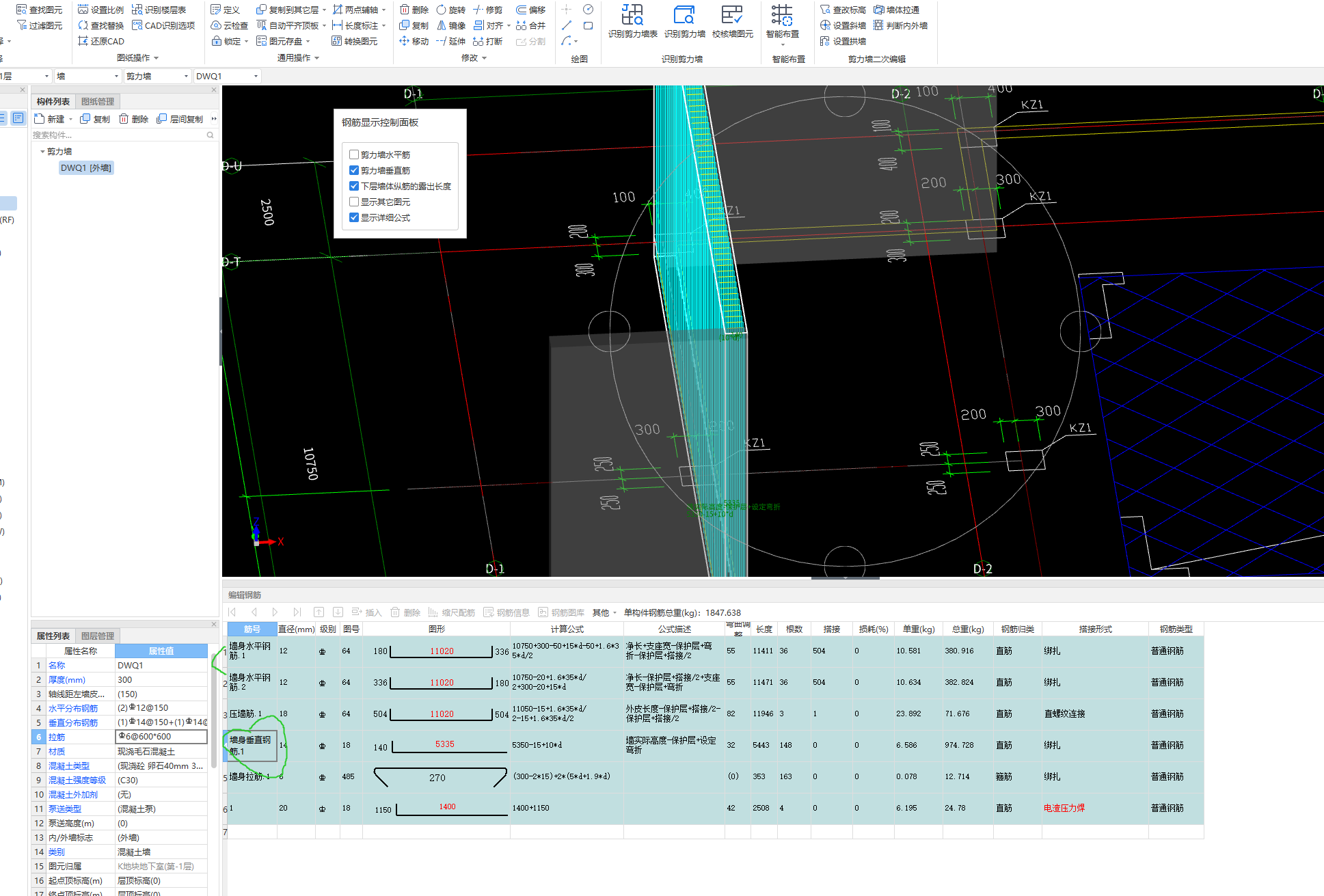
Task: Select the 镜像 mirror tool
Action: (450, 25)
